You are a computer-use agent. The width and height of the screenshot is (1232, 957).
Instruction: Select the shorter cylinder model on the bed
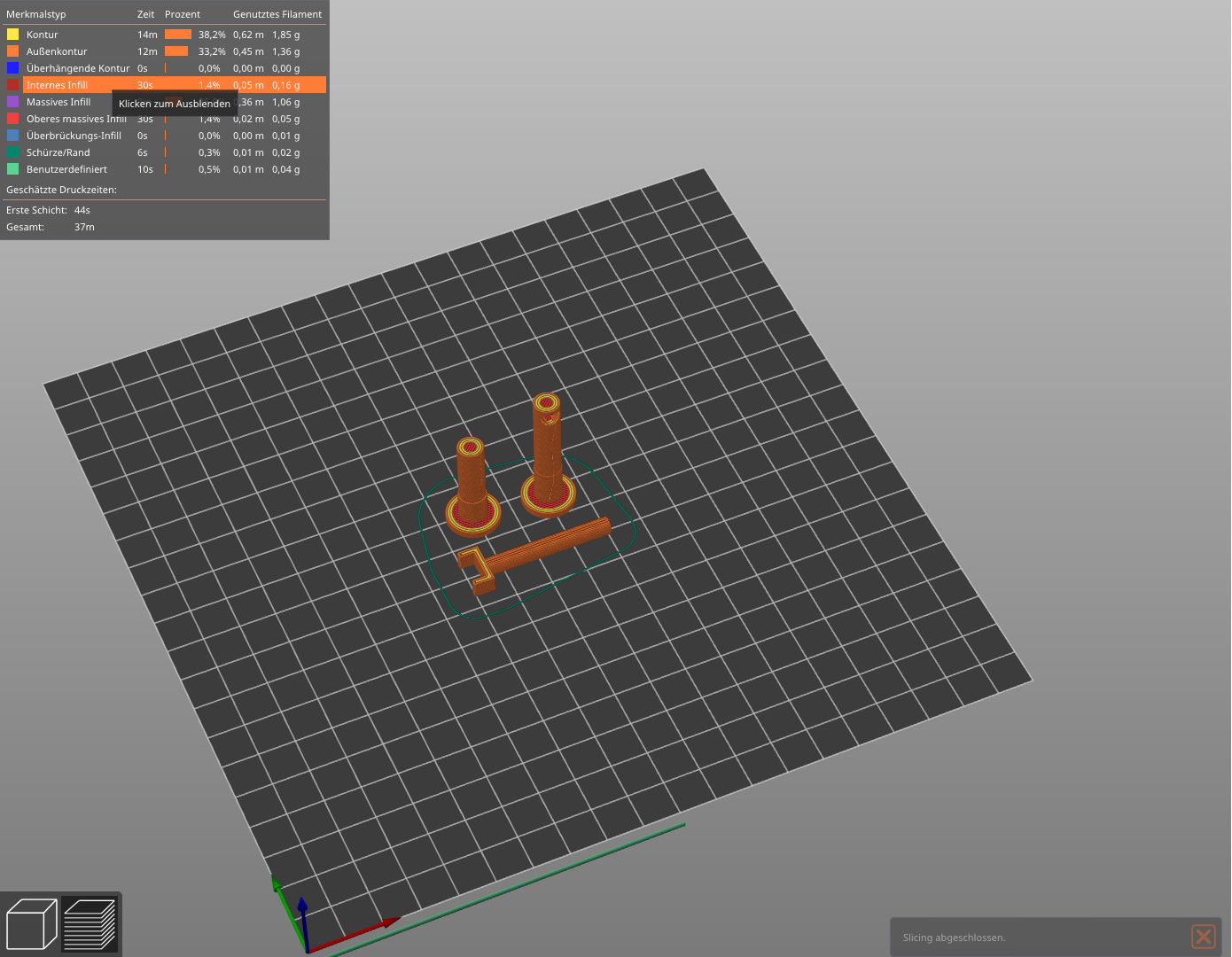[x=472, y=486]
